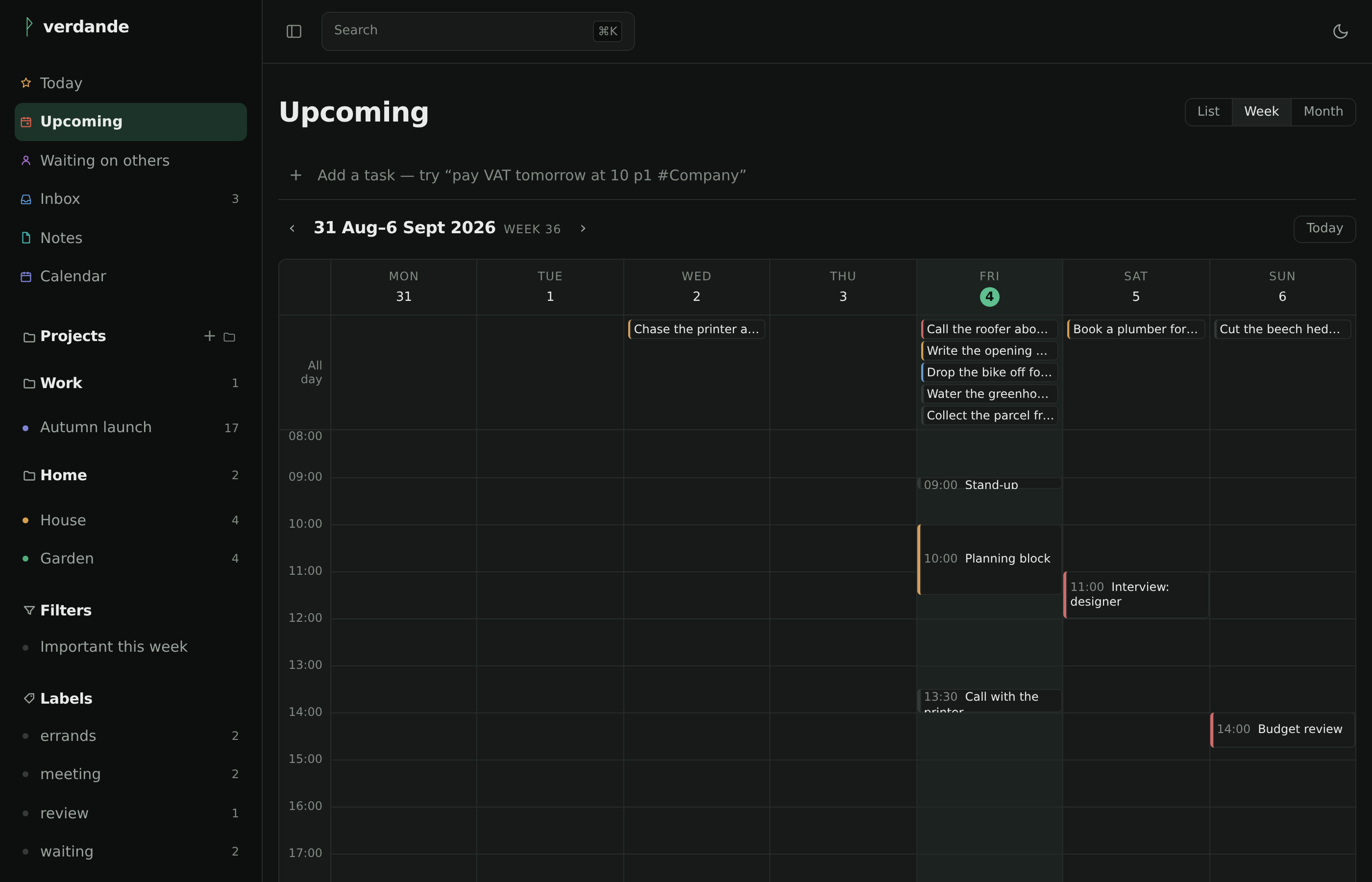Click the plus icon to add a task
The width and height of the screenshot is (1372, 882).
pyautogui.click(x=296, y=175)
